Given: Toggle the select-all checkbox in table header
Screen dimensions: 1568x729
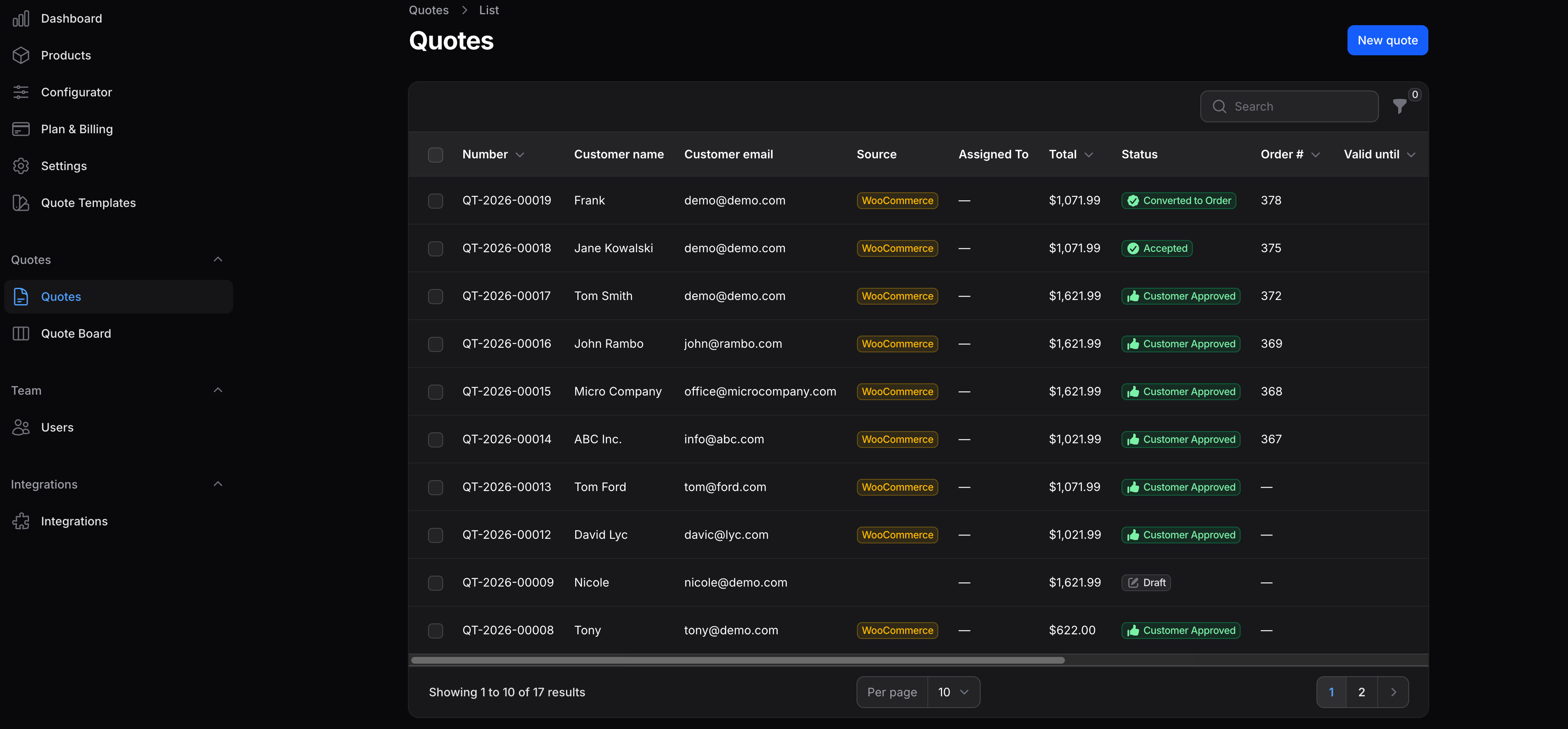Looking at the screenshot, I should (435, 155).
